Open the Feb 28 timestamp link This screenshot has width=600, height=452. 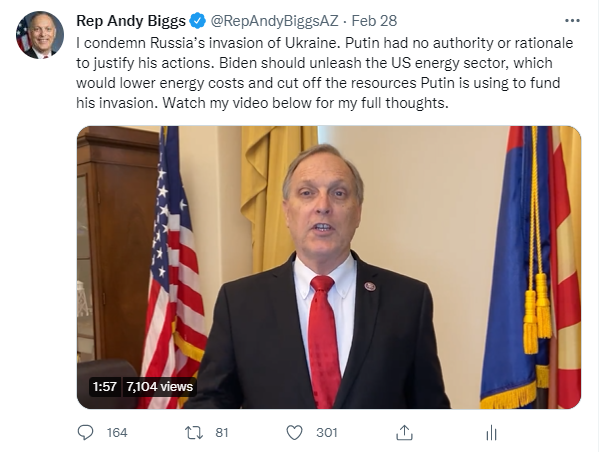click(374, 21)
